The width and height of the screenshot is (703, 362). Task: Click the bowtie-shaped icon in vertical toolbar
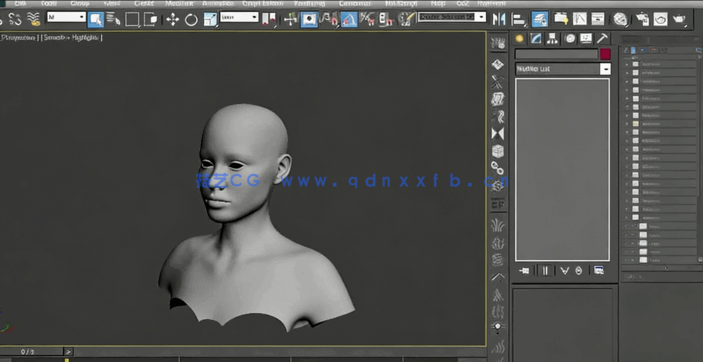[498, 134]
